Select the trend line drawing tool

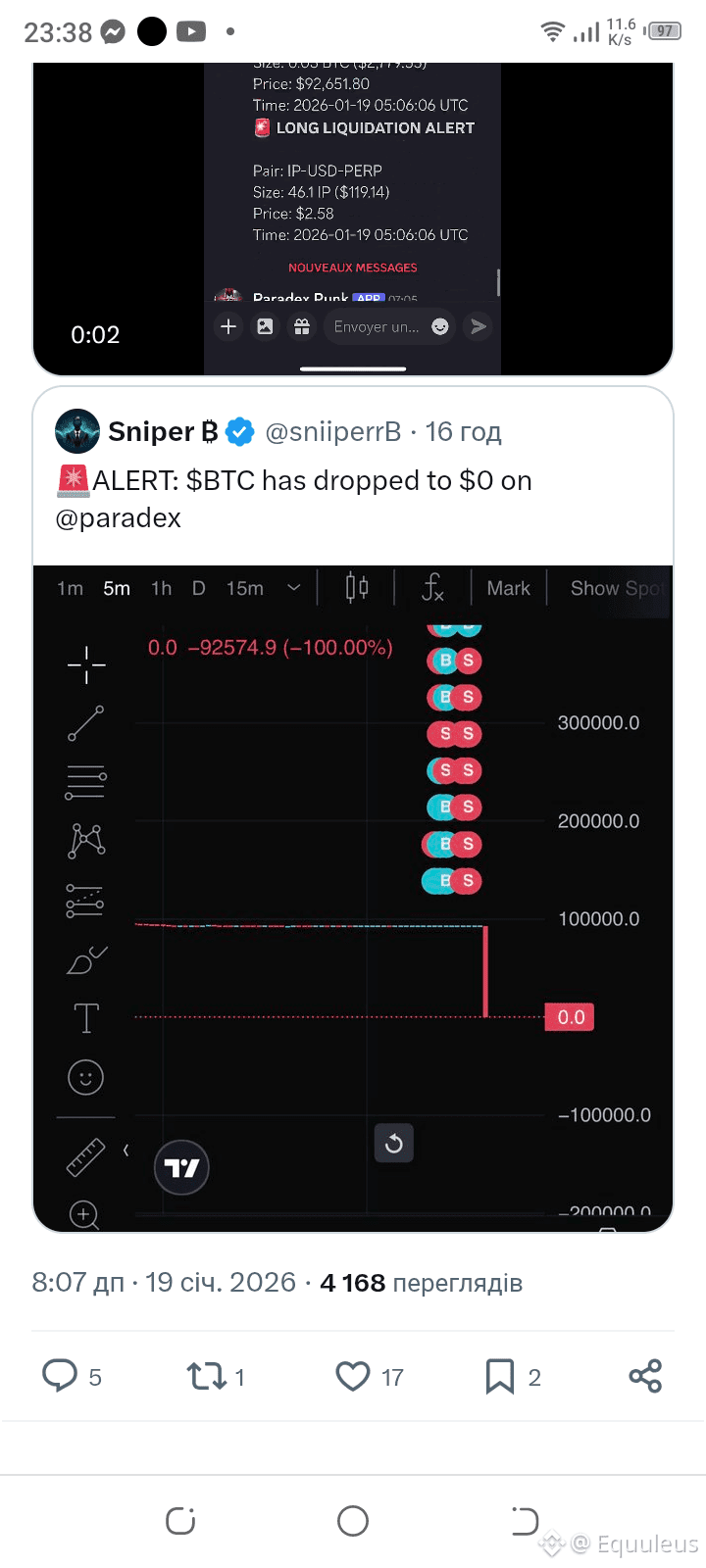[86, 723]
